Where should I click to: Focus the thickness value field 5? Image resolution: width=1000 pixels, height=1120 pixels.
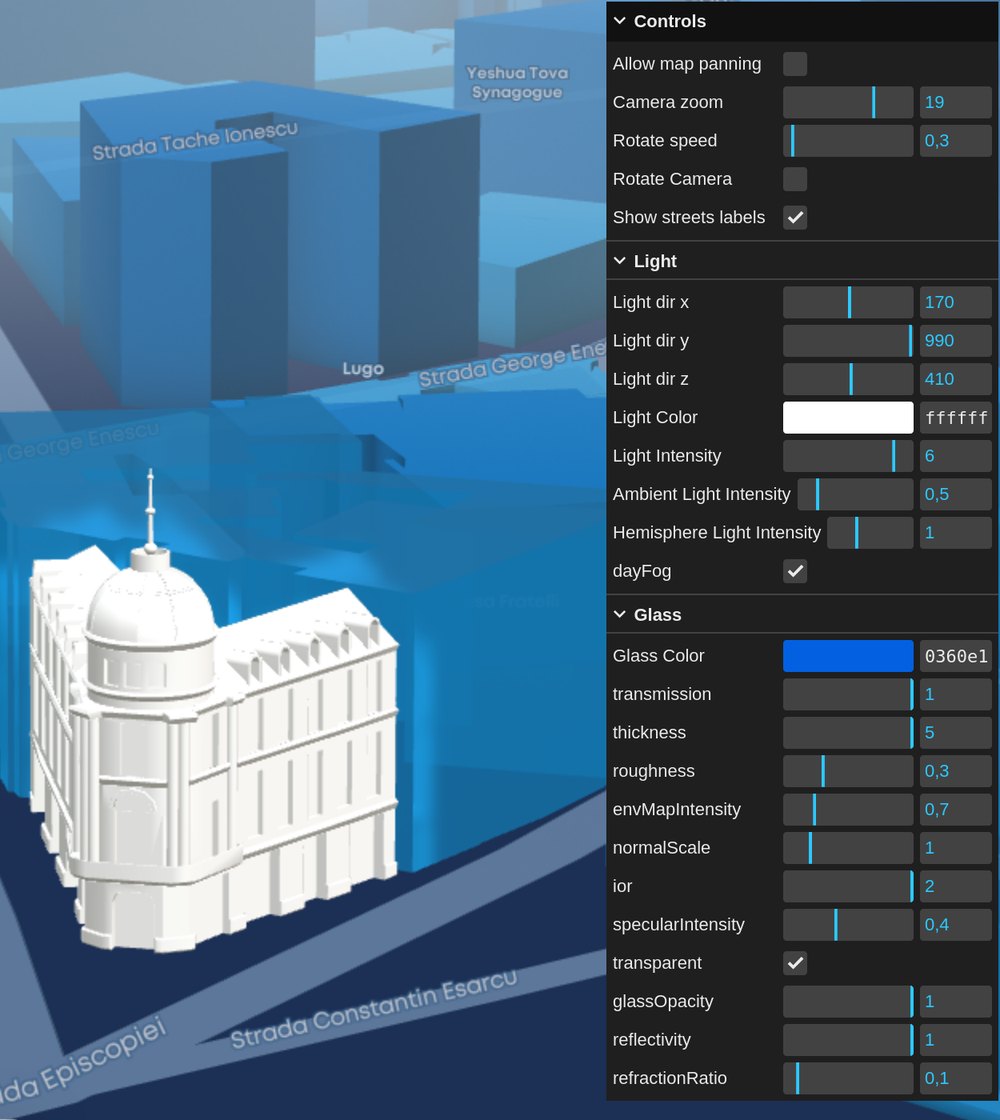[956, 733]
